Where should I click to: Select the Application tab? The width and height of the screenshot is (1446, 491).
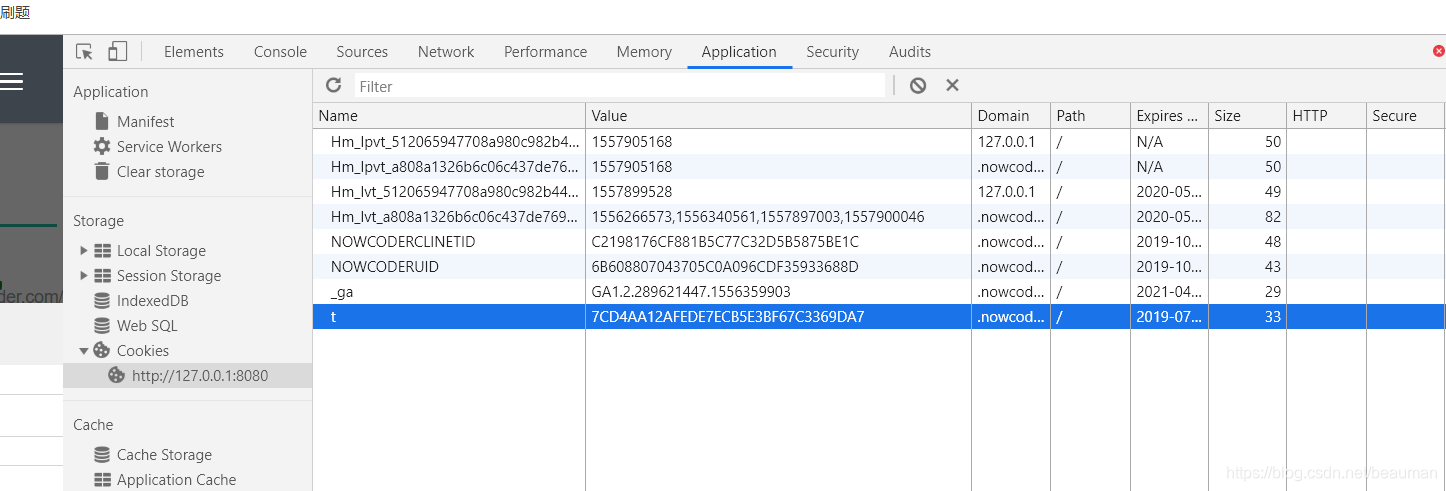[739, 52]
